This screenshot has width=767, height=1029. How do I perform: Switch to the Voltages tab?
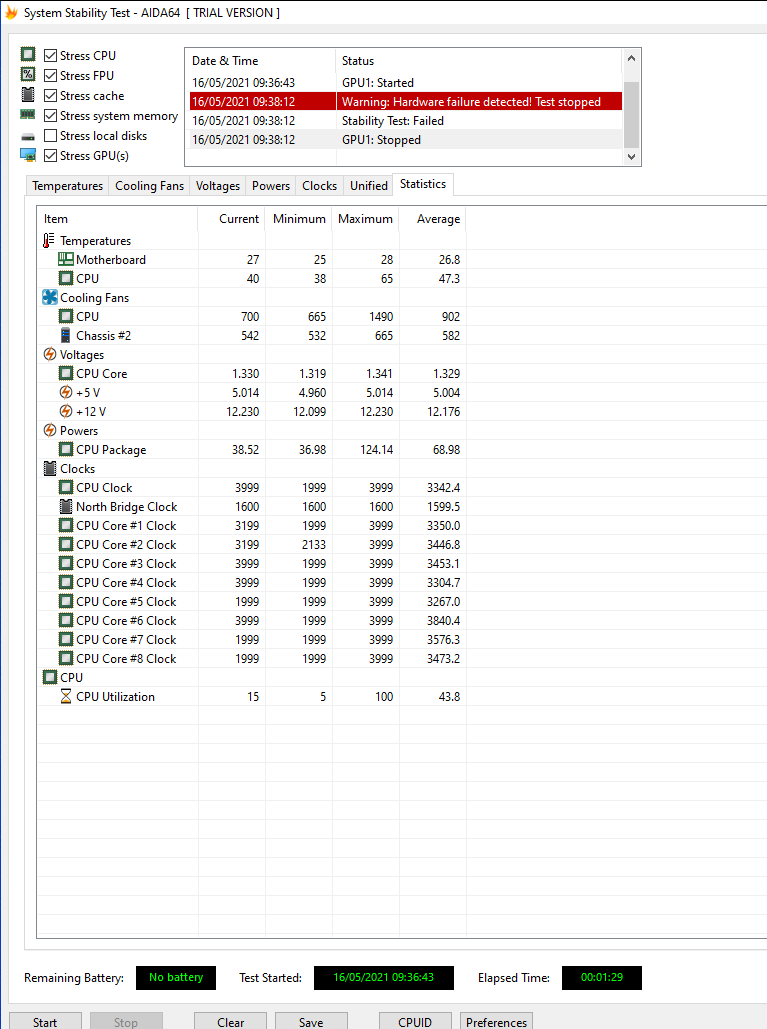218,186
